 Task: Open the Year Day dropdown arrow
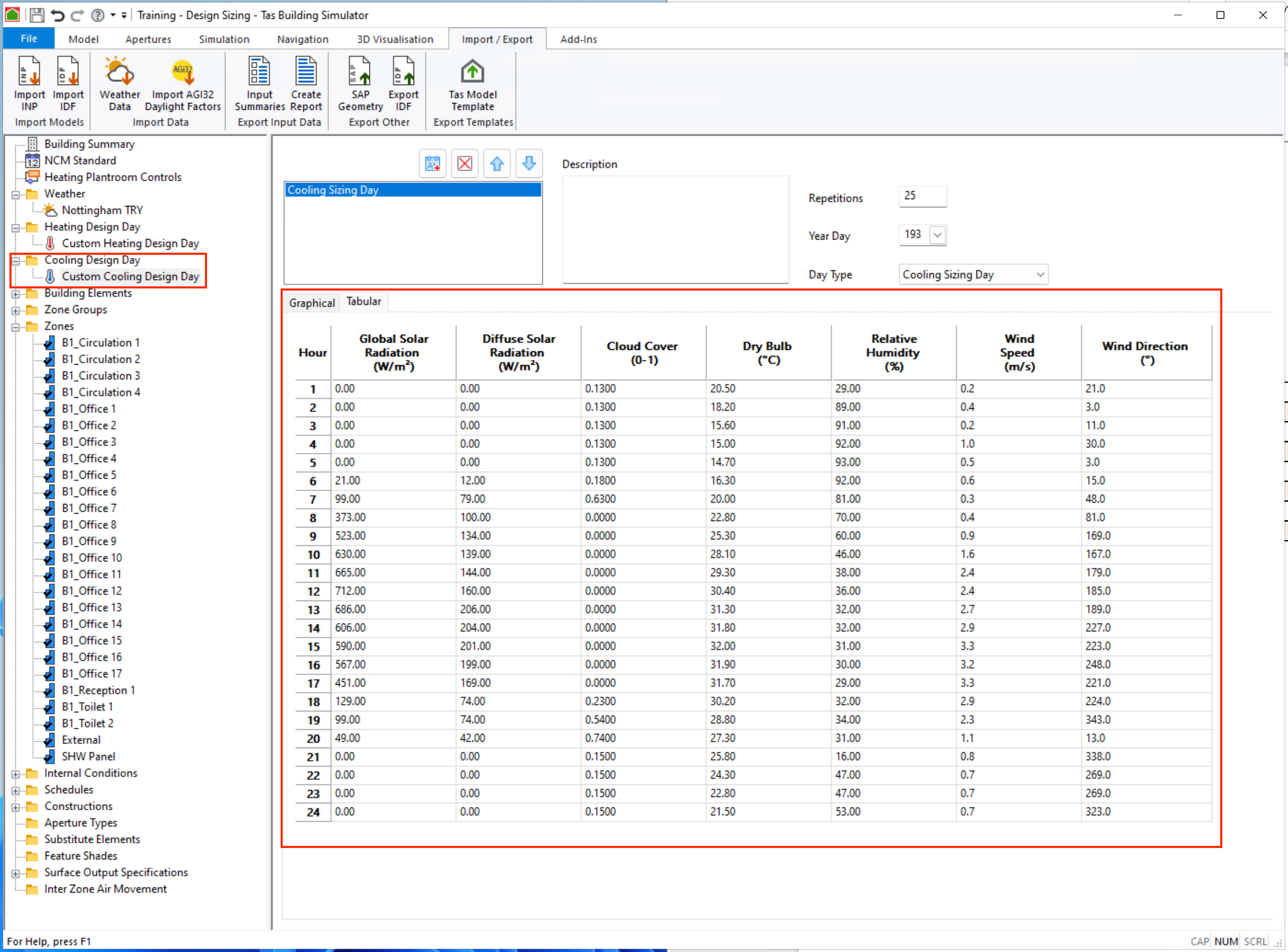937,235
